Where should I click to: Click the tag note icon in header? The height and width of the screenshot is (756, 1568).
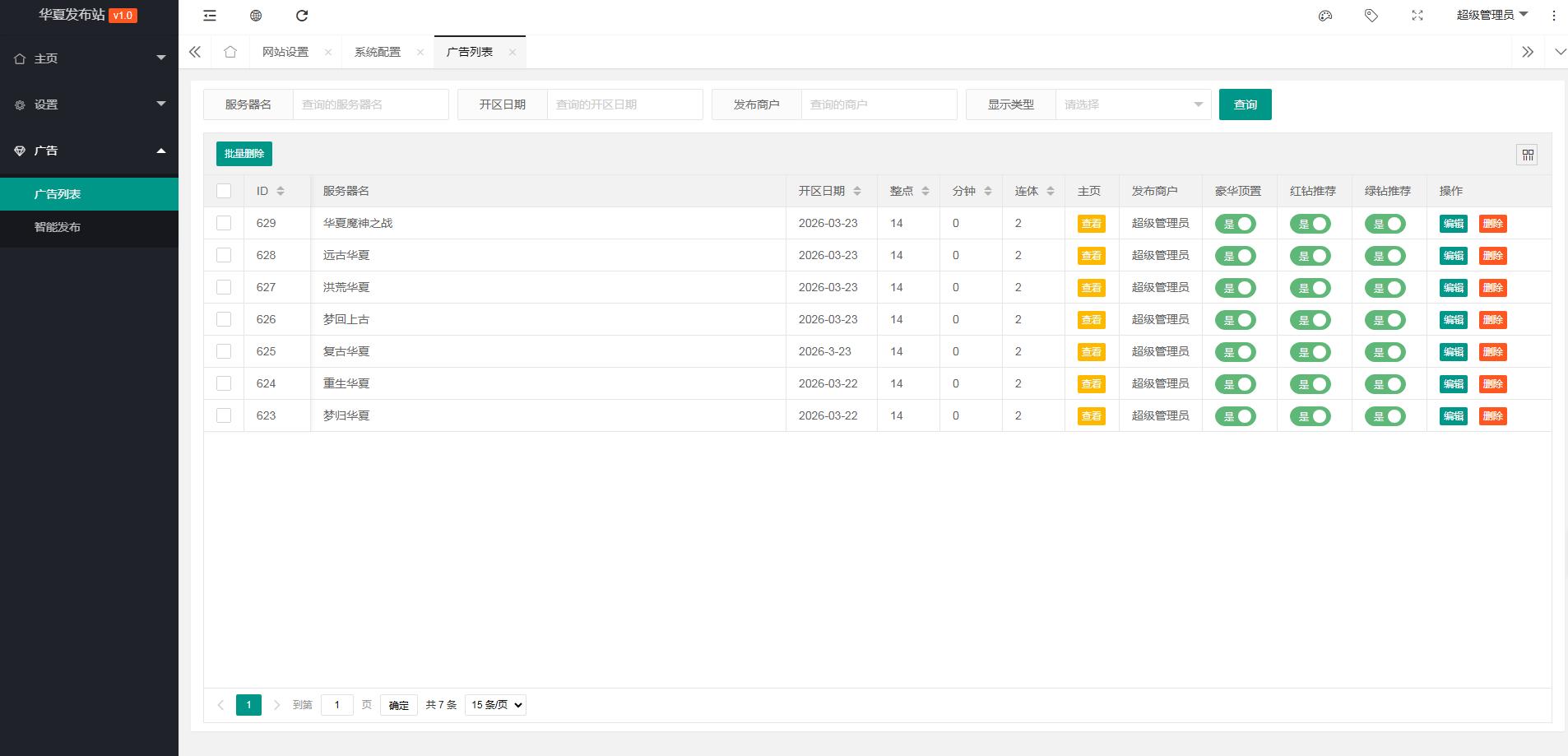1371,16
